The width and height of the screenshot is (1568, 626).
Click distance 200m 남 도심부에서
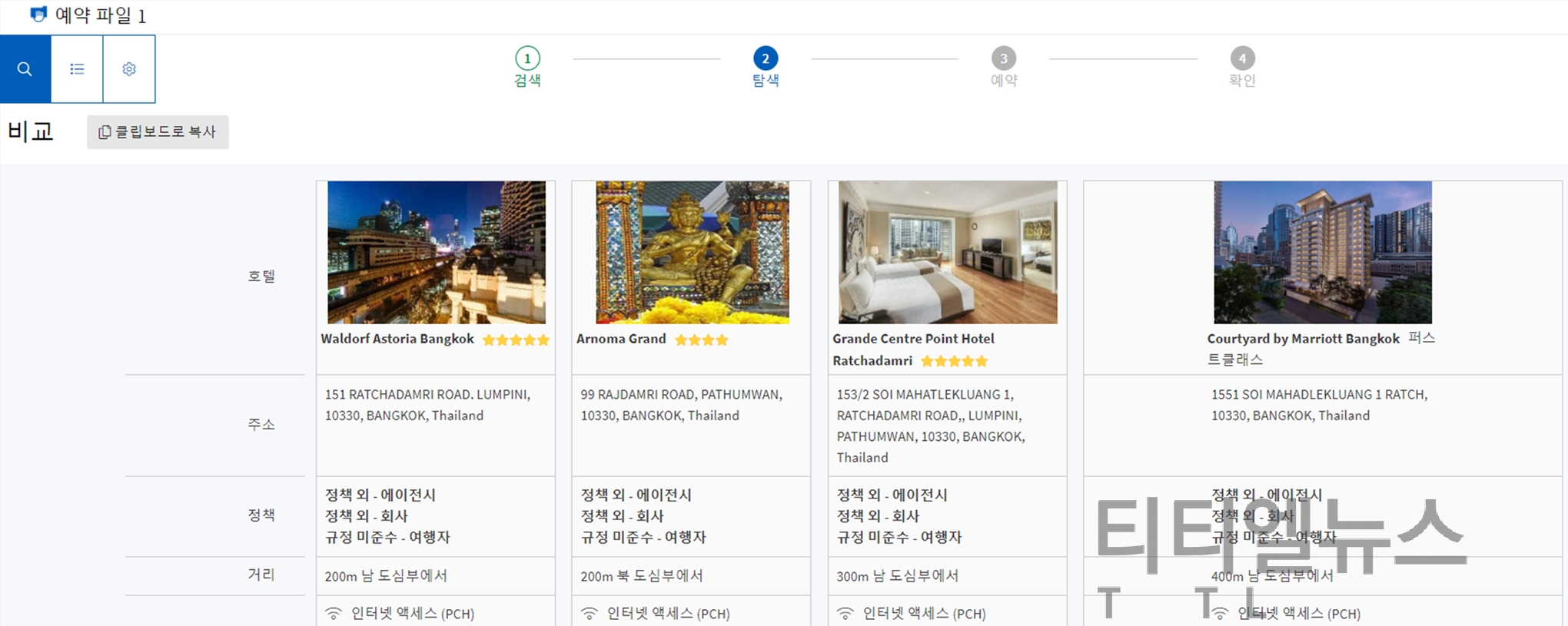[x=386, y=576]
